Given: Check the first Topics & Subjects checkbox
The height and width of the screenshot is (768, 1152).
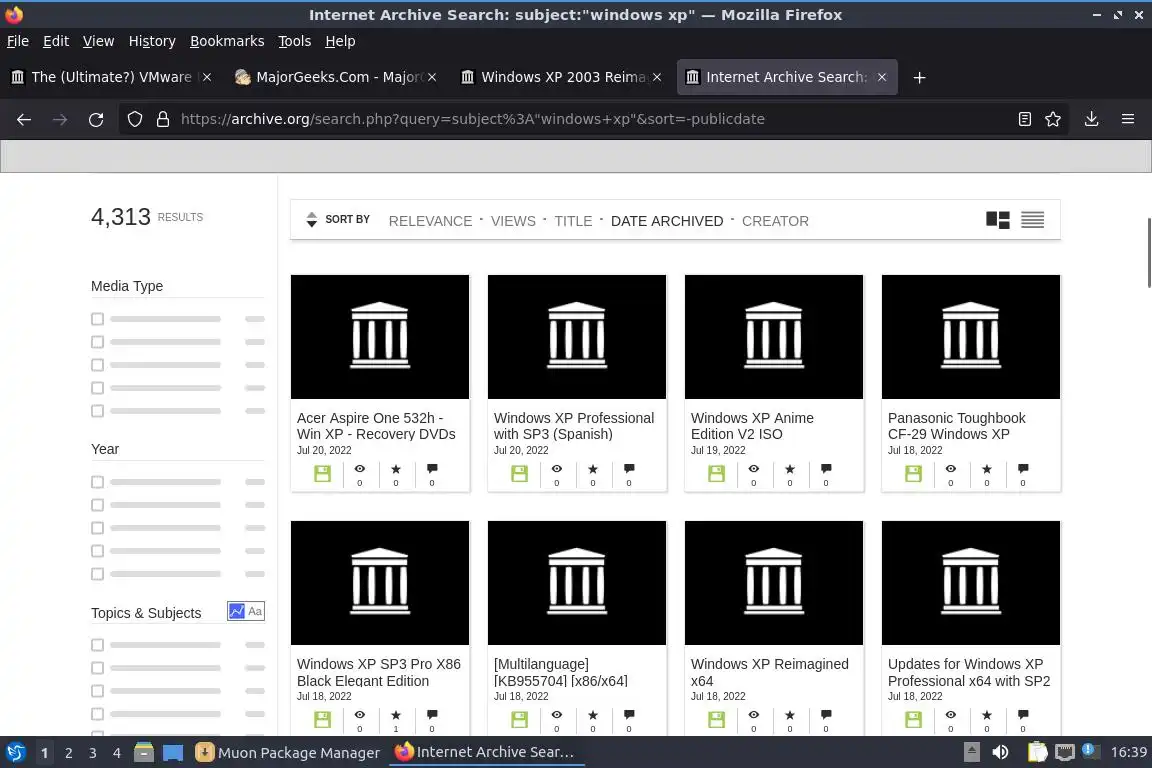Looking at the screenshot, I should [97, 645].
